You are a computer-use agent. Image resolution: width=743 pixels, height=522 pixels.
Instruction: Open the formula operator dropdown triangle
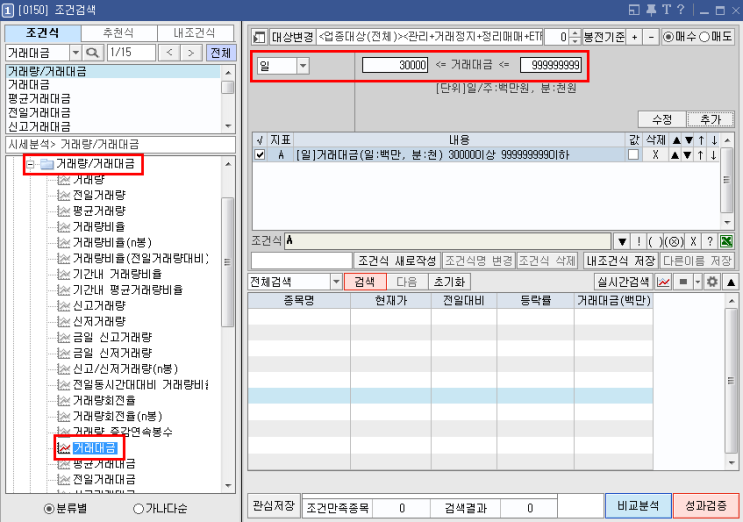[x=622, y=242]
